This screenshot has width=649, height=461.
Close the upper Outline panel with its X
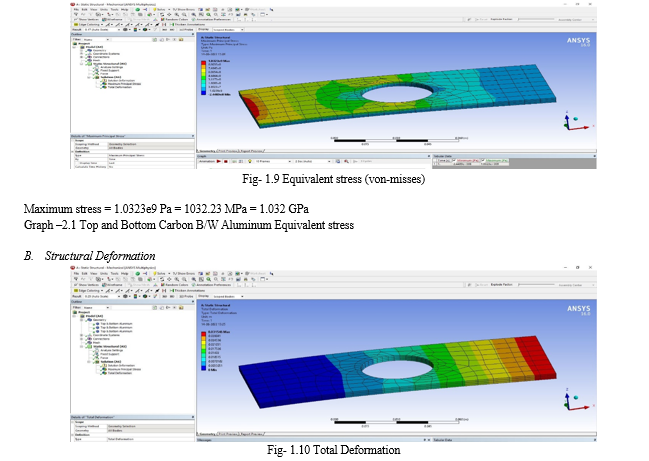tap(193, 34)
